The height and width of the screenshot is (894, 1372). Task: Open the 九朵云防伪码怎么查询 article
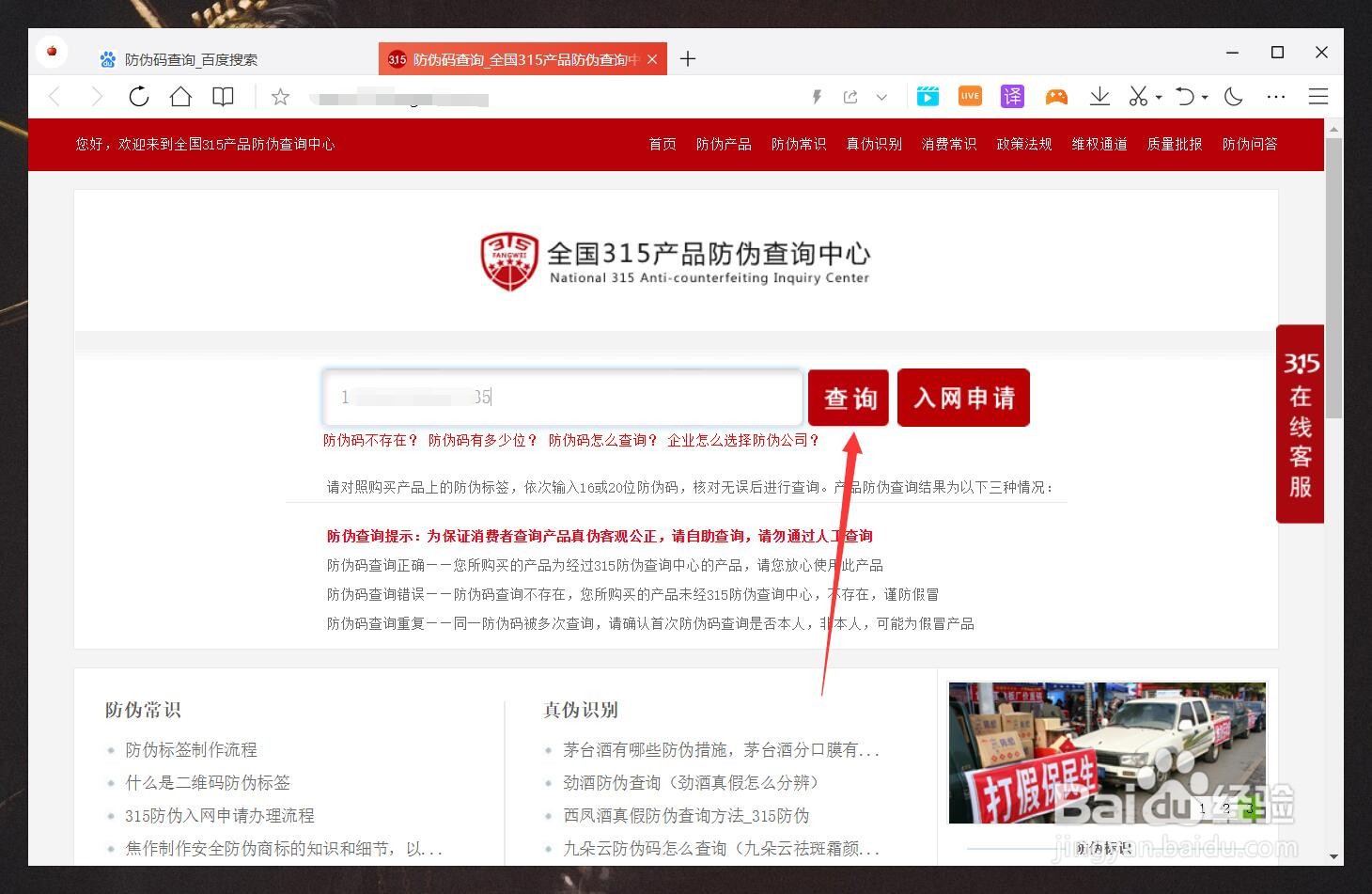(721, 848)
